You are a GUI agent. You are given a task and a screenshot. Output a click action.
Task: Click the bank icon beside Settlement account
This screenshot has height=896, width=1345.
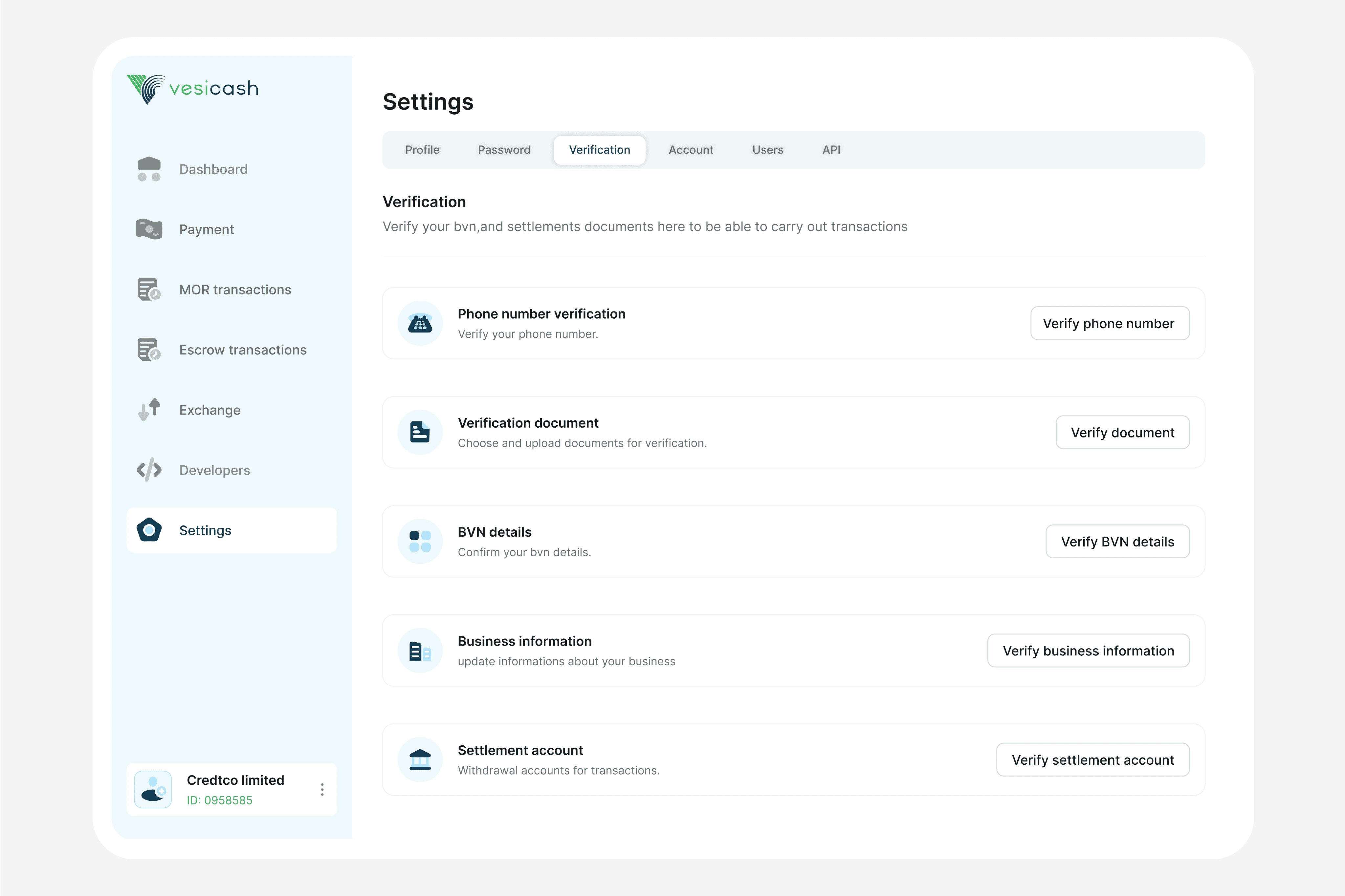point(420,759)
